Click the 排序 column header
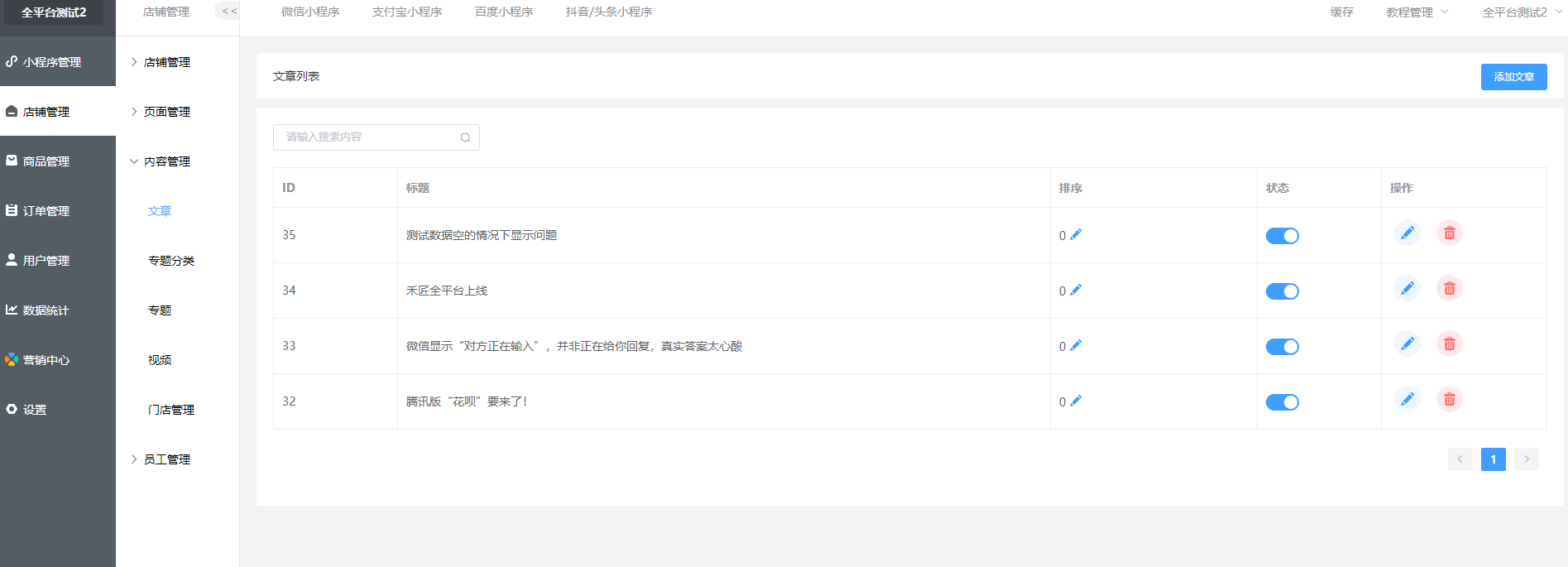The image size is (1568, 567). coord(1071,188)
